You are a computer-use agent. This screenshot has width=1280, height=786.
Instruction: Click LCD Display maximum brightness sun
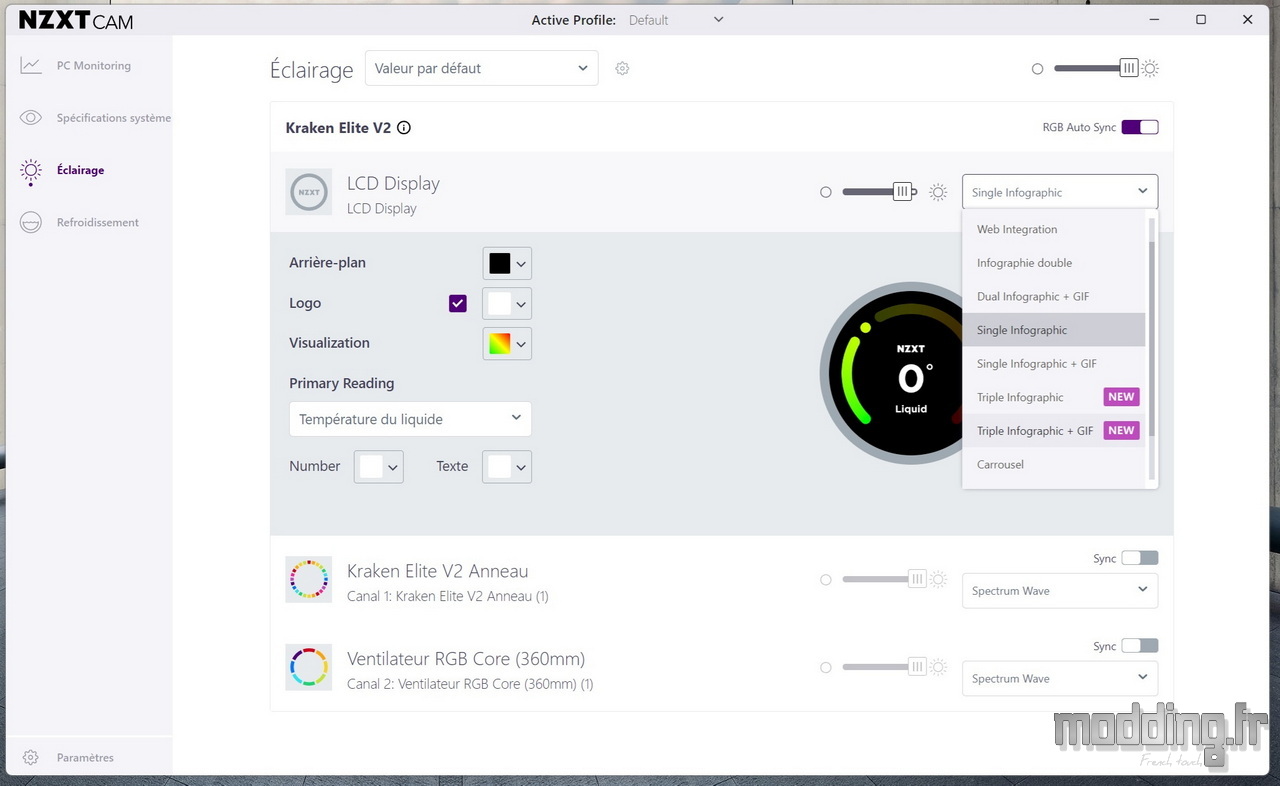point(938,192)
